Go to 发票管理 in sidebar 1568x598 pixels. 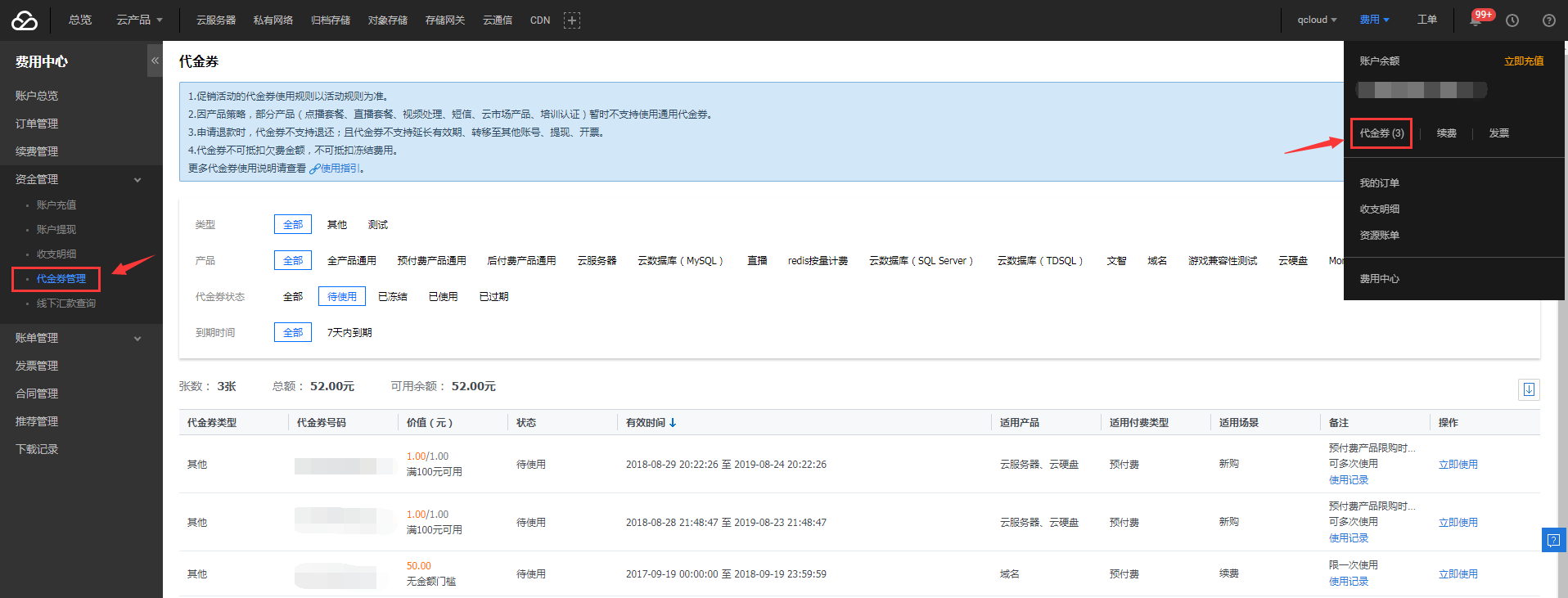pos(37,366)
